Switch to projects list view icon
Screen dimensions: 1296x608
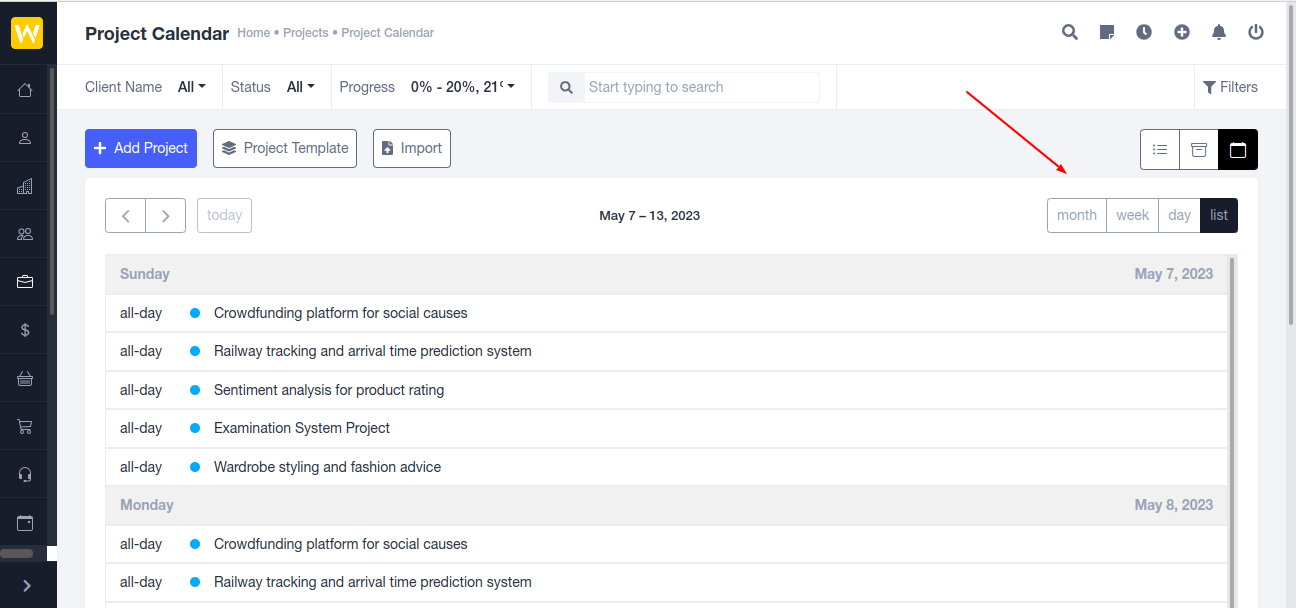(x=1160, y=149)
